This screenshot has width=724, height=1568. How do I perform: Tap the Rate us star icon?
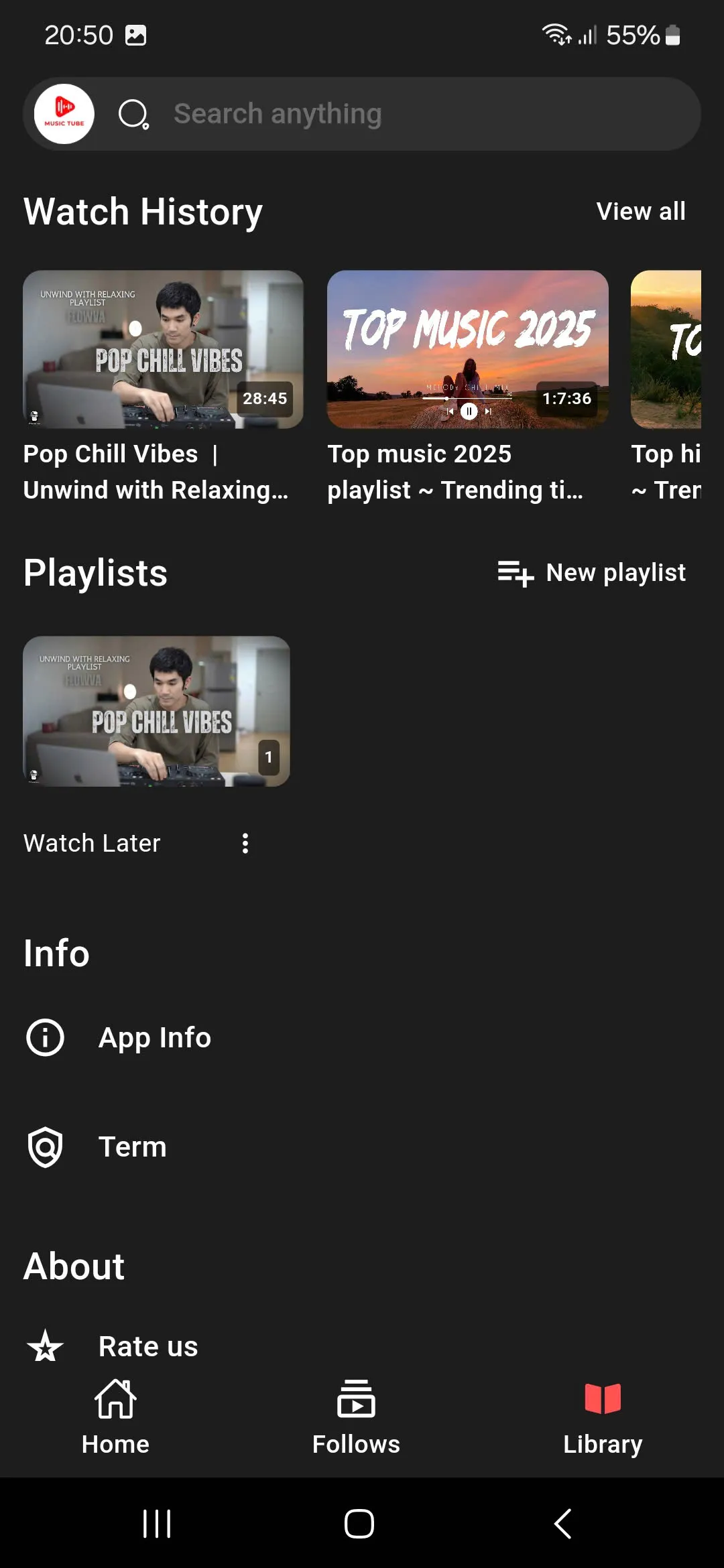[x=45, y=1346]
